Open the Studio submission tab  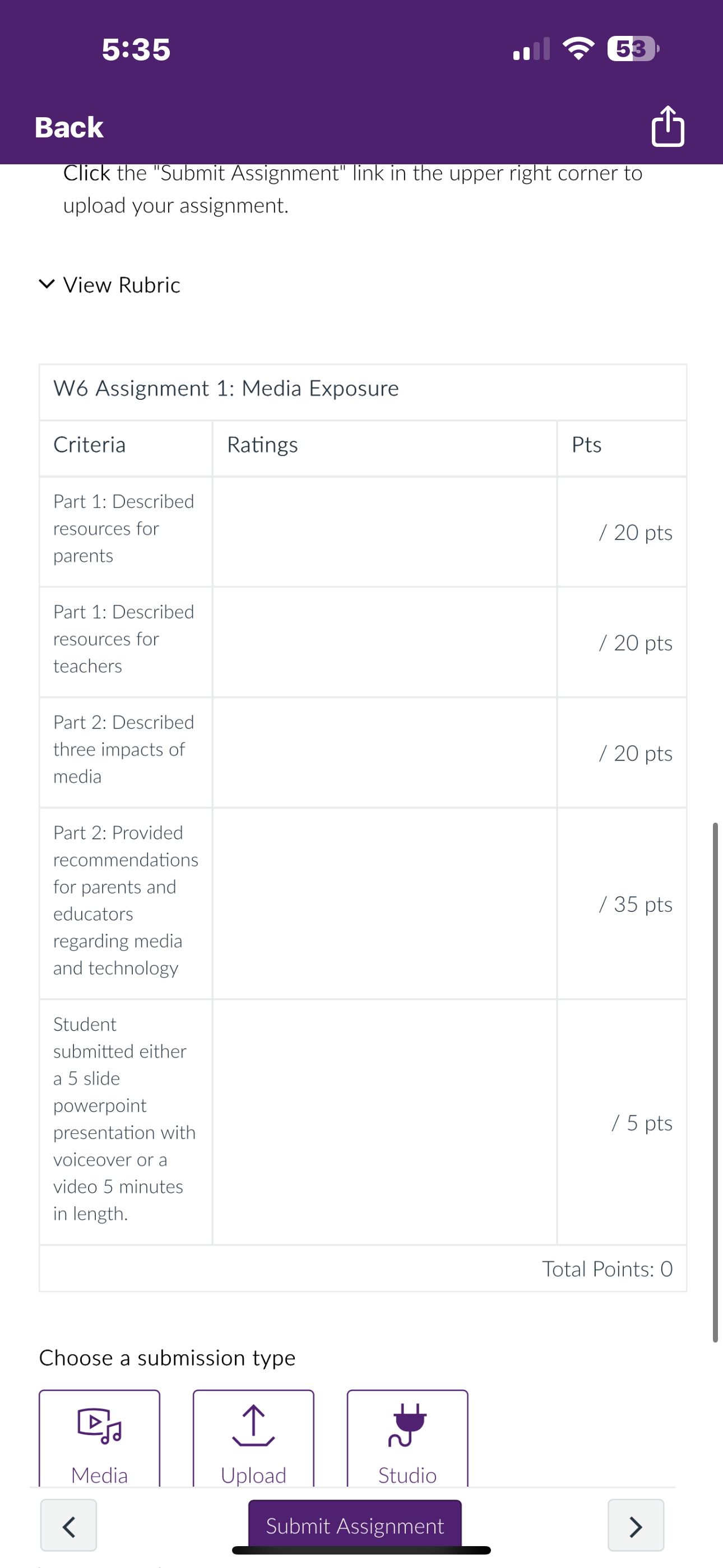click(x=407, y=1439)
